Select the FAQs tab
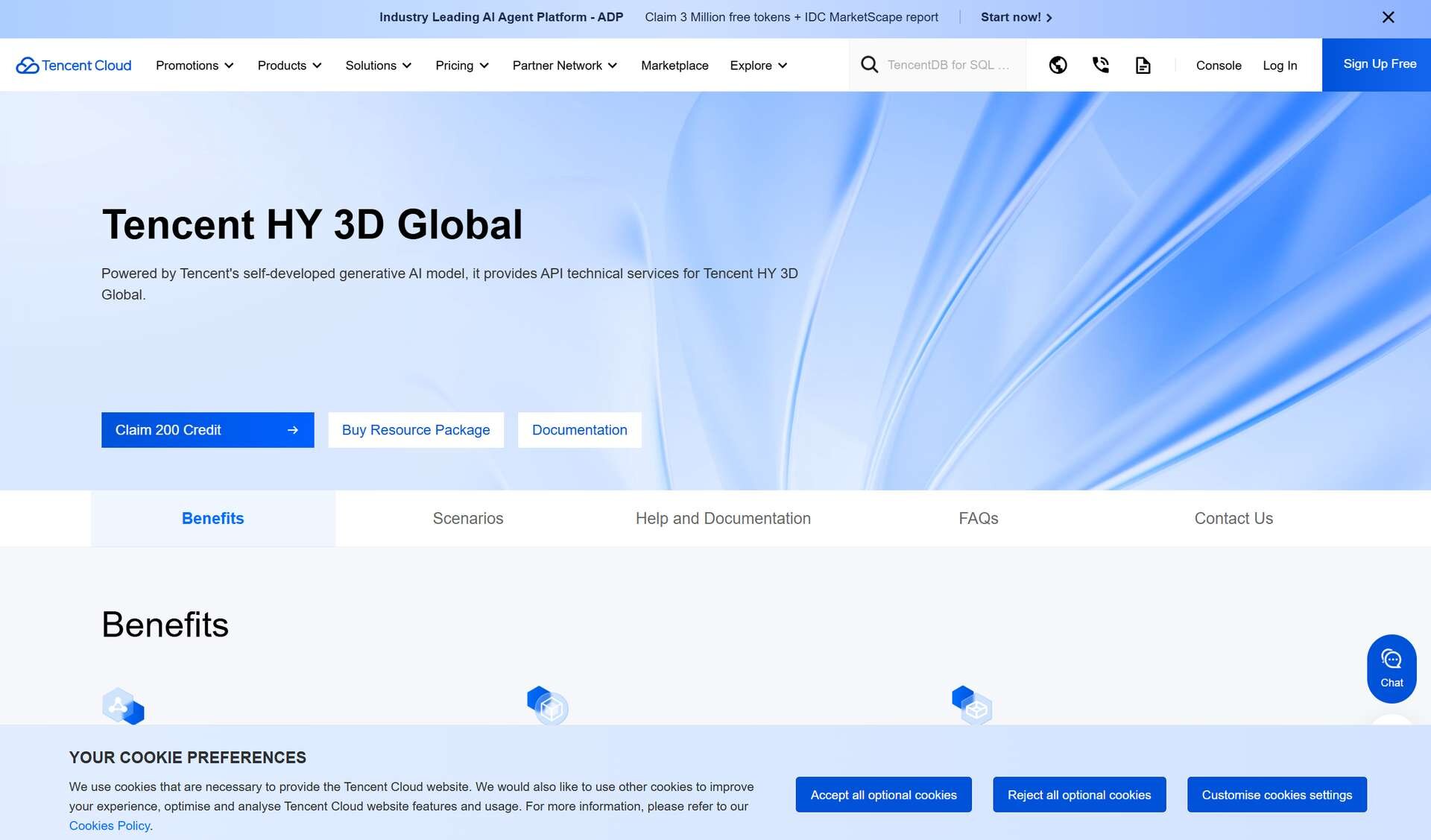 (x=978, y=519)
